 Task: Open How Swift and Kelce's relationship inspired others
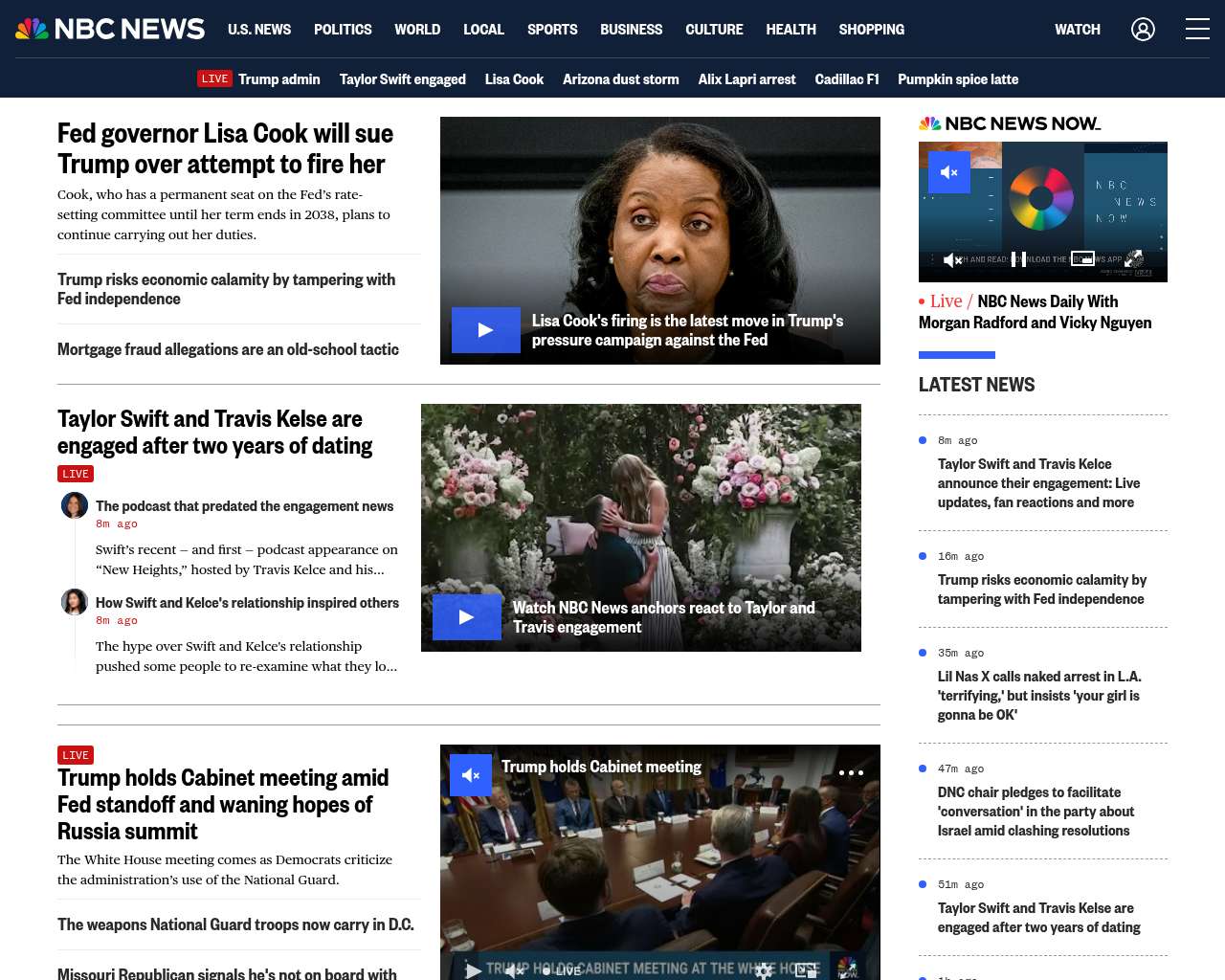click(247, 603)
